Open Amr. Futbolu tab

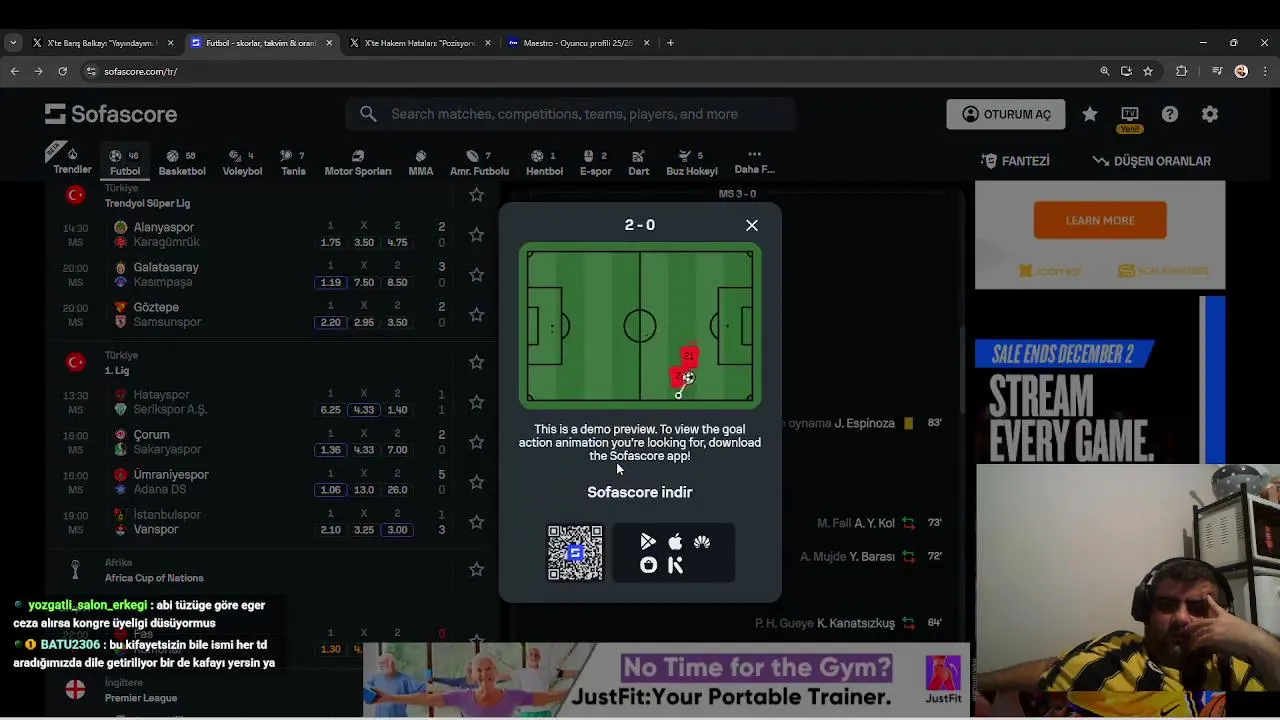[479, 162]
